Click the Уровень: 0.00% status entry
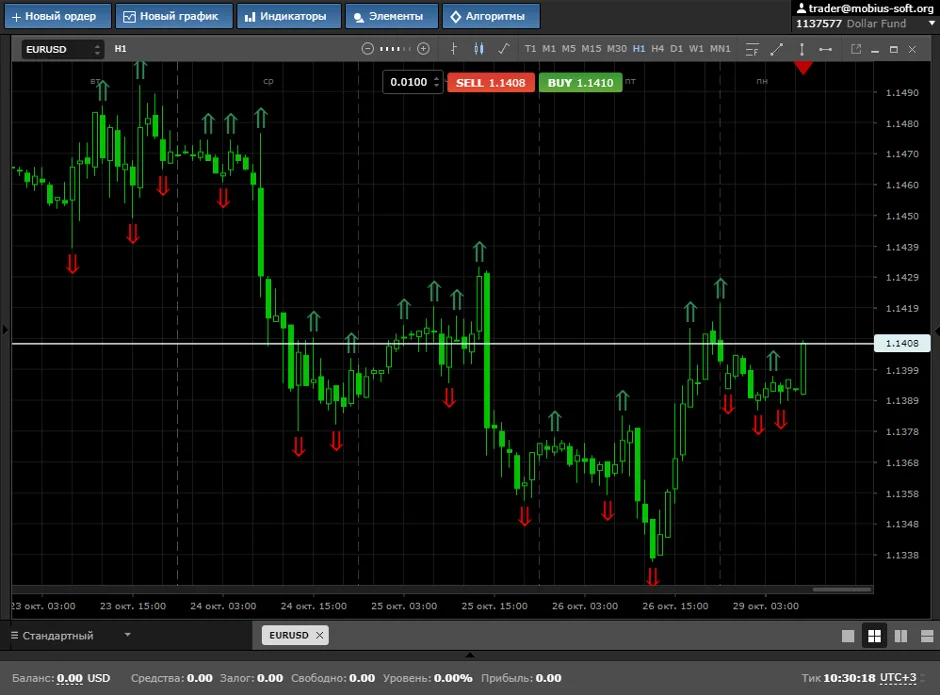Screen dimensions: 940x695 coord(427,678)
